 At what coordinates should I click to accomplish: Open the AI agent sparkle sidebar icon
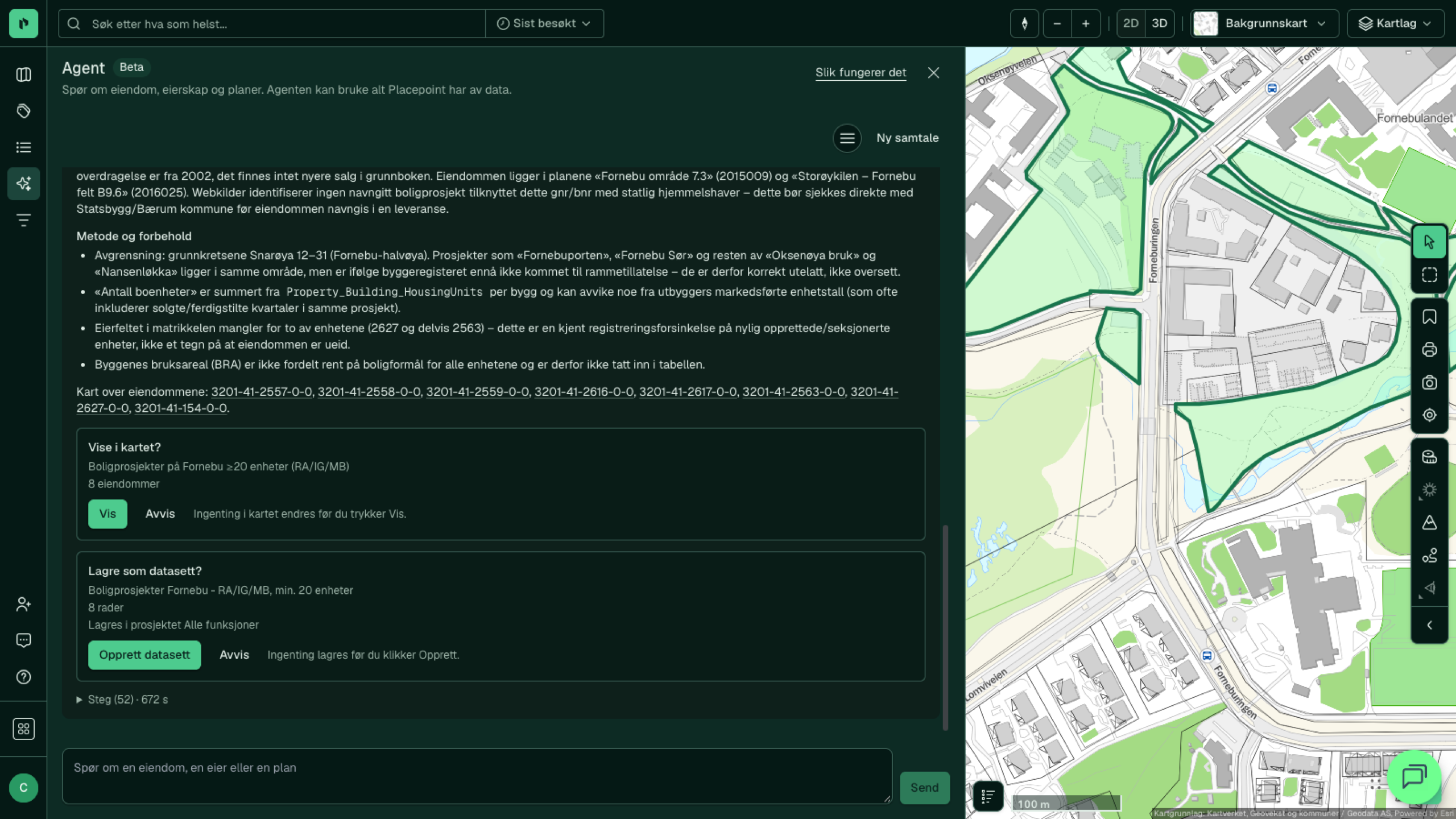pyautogui.click(x=23, y=184)
